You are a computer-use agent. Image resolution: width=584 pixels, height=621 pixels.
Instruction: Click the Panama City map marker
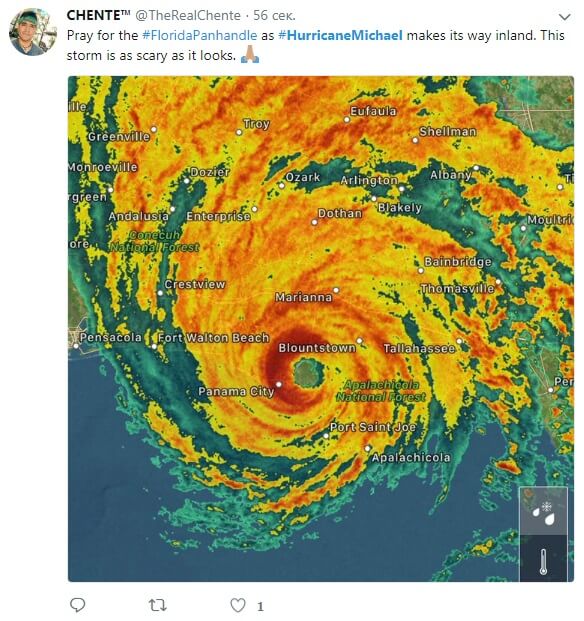pyautogui.click(x=279, y=384)
